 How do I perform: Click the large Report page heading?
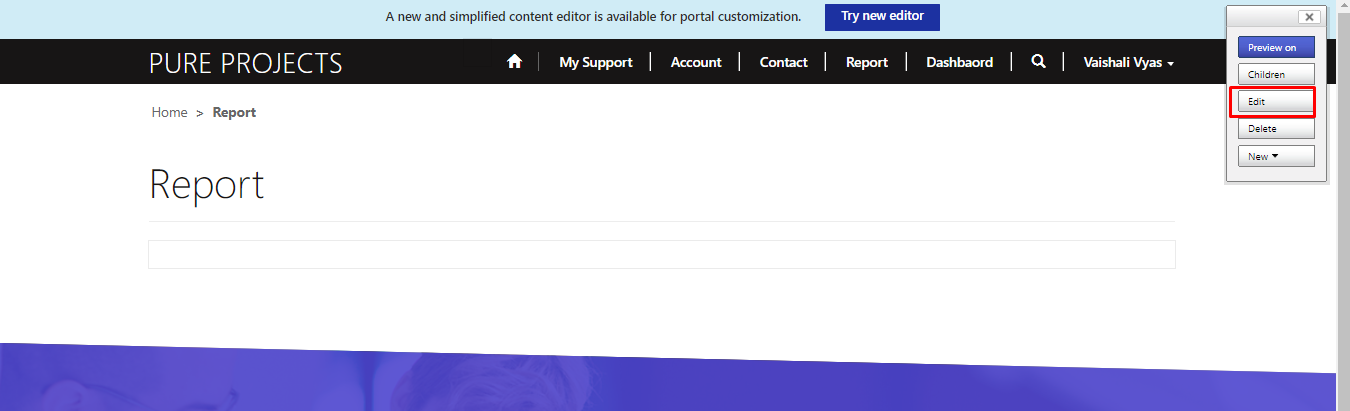pos(207,185)
